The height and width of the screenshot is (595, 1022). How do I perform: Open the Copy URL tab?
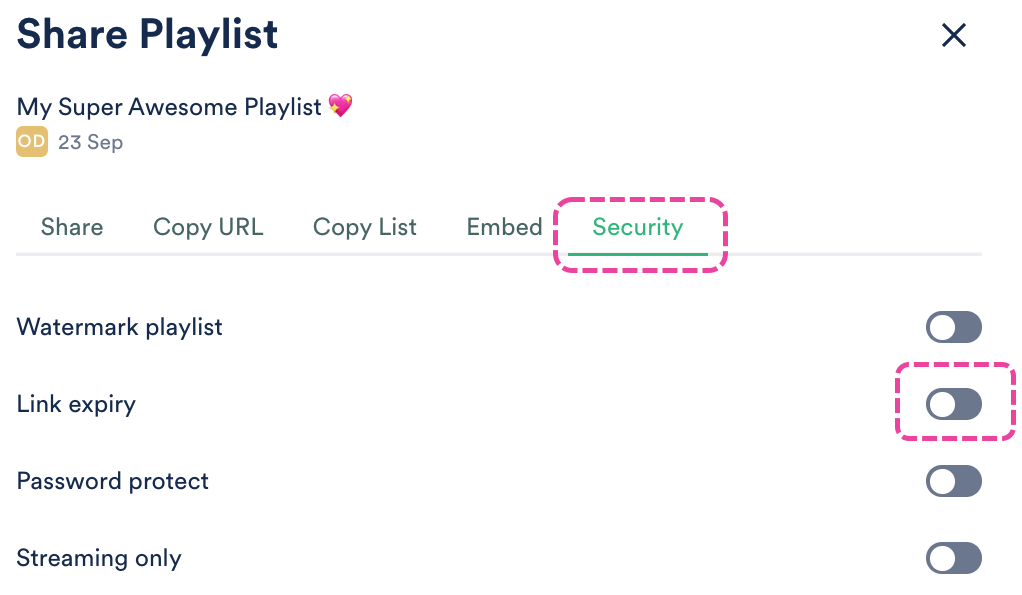click(208, 227)
